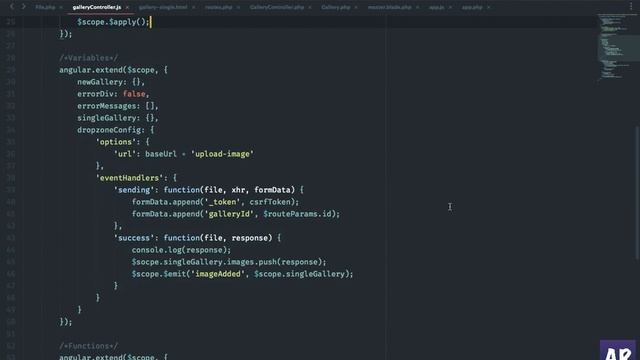Image resolution: width=640 pixels, height=360 pixels.
Task: Close the Gallery.php tab
Action: click(356, 7)
